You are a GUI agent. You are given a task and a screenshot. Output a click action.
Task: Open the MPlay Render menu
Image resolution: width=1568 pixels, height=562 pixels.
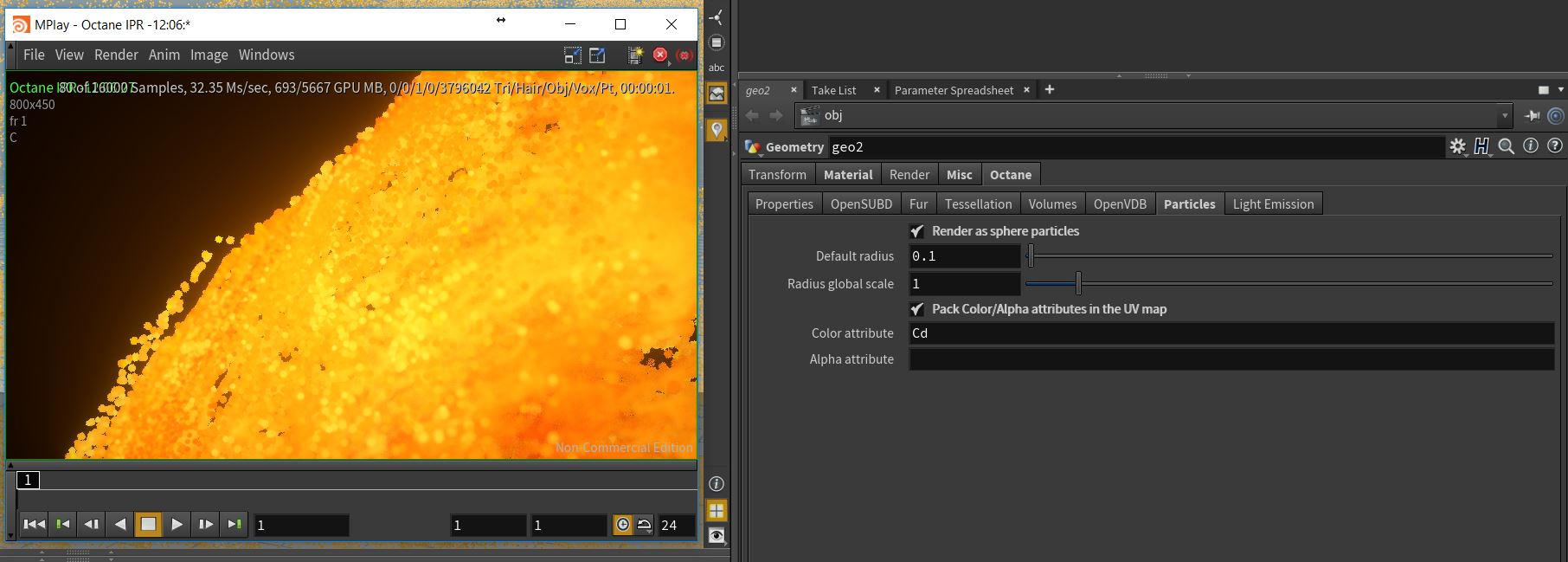(x=116, y=55)
